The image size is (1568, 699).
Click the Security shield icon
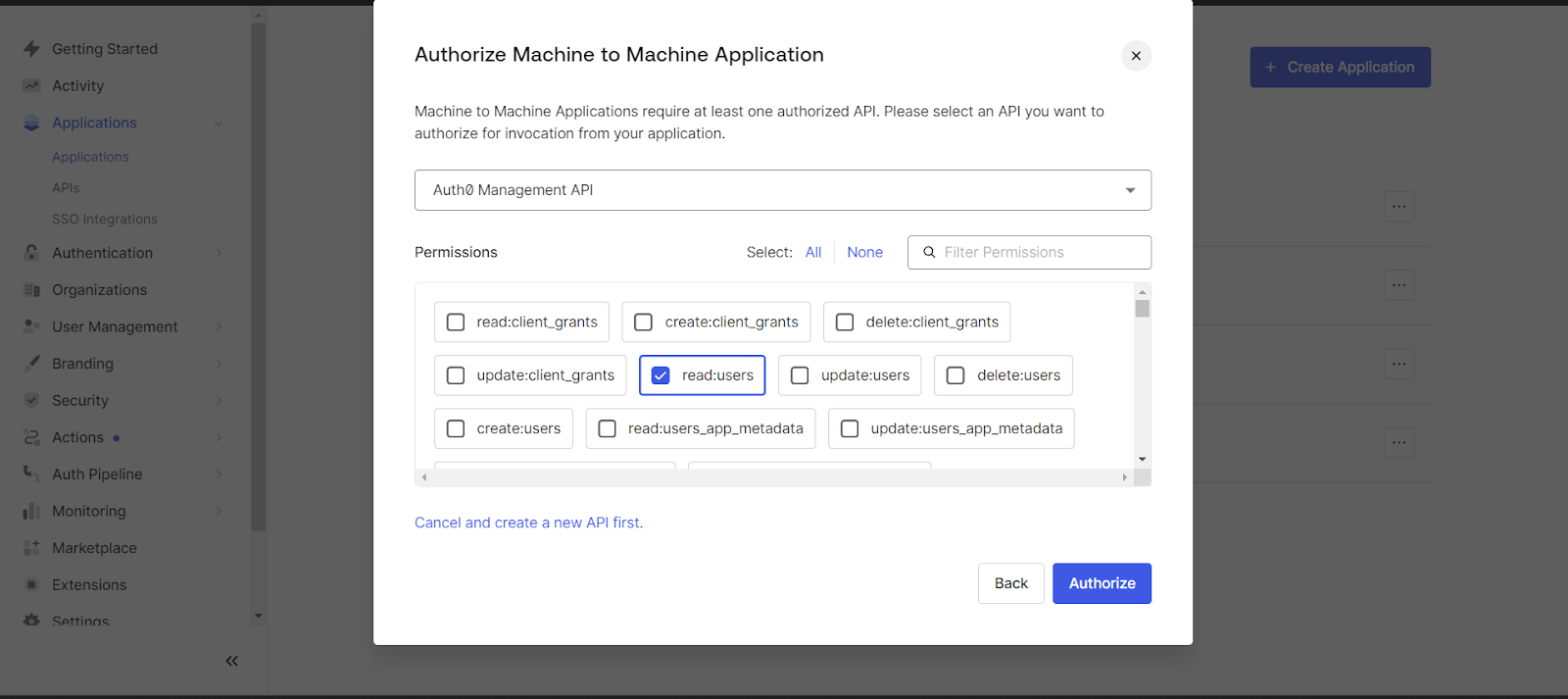point(31,400)
